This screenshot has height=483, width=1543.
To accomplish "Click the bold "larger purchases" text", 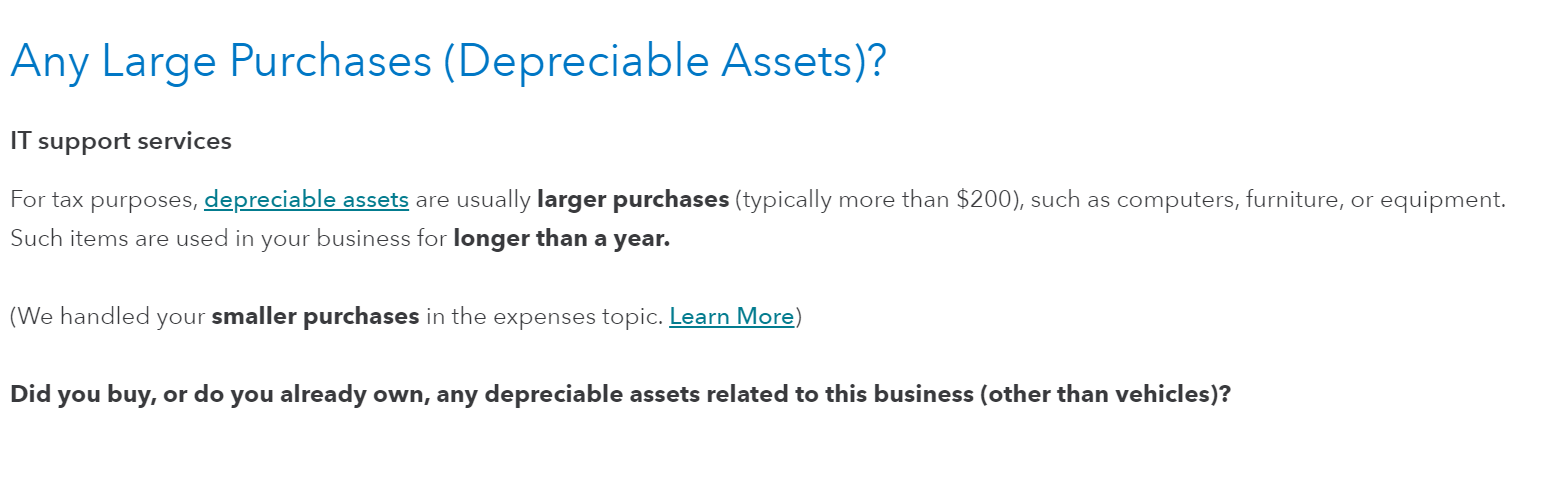I will [x=632, y=200].
